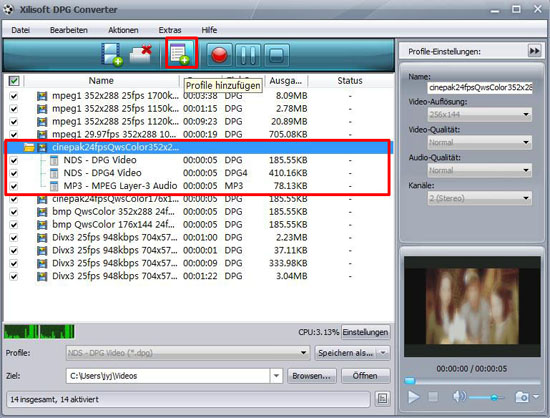Open the Kanäle dropdown
The height and width of the screenshot is (418, 550).
(x=479, y=198)
